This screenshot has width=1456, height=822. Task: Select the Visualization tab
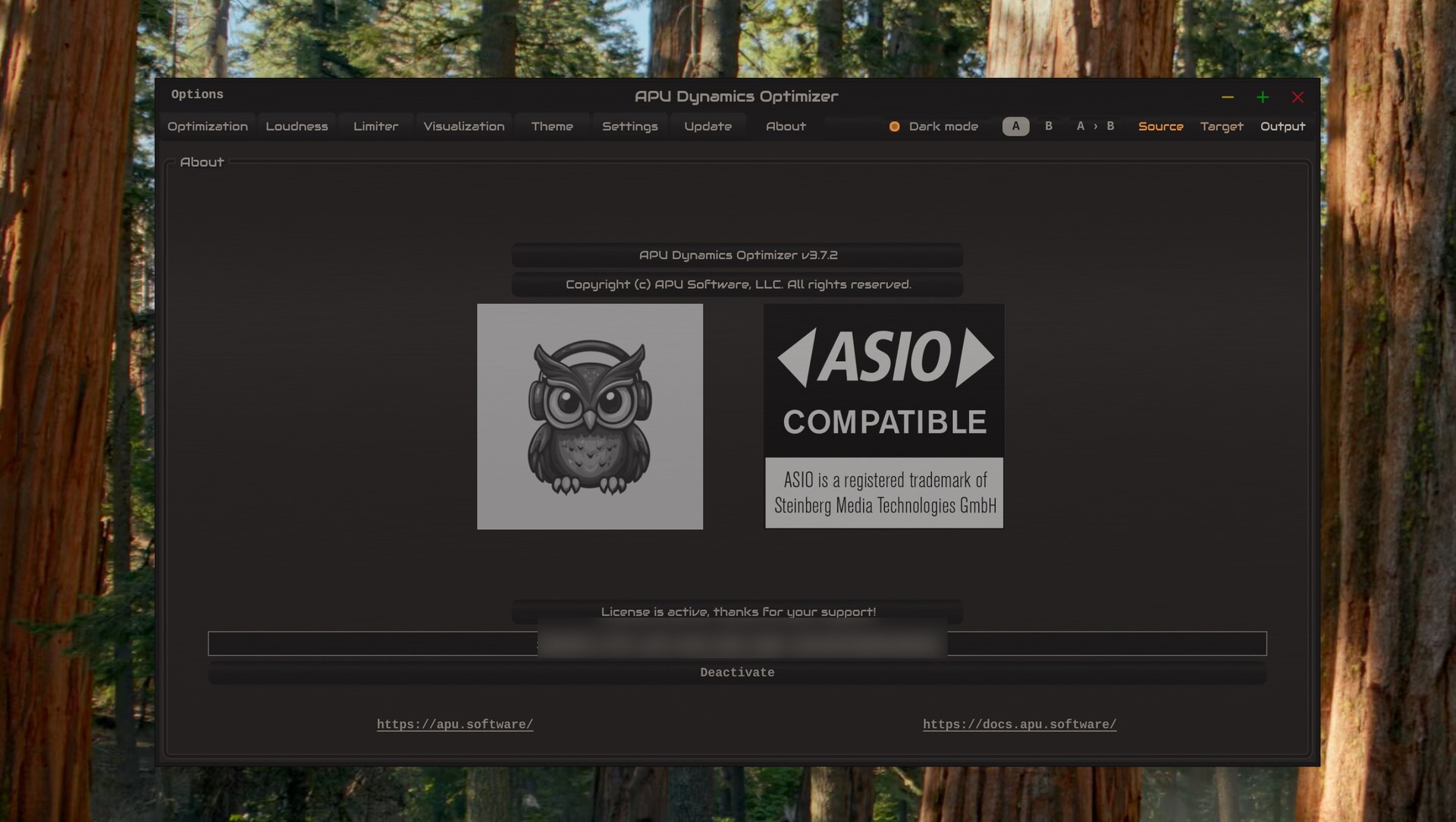pyautogui.click(x=463, y=127)
